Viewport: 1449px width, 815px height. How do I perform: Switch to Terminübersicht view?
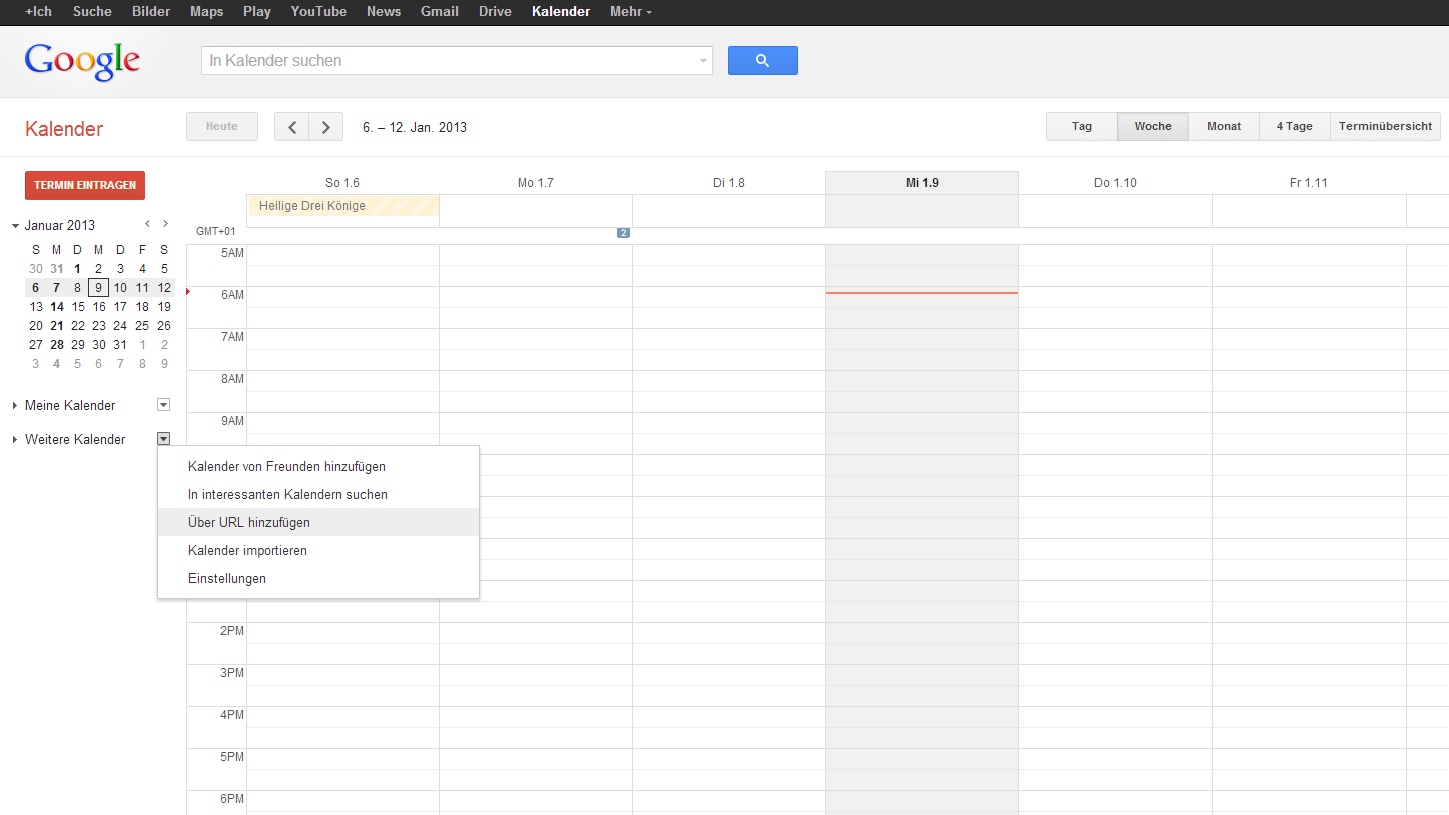[1385, 126]
